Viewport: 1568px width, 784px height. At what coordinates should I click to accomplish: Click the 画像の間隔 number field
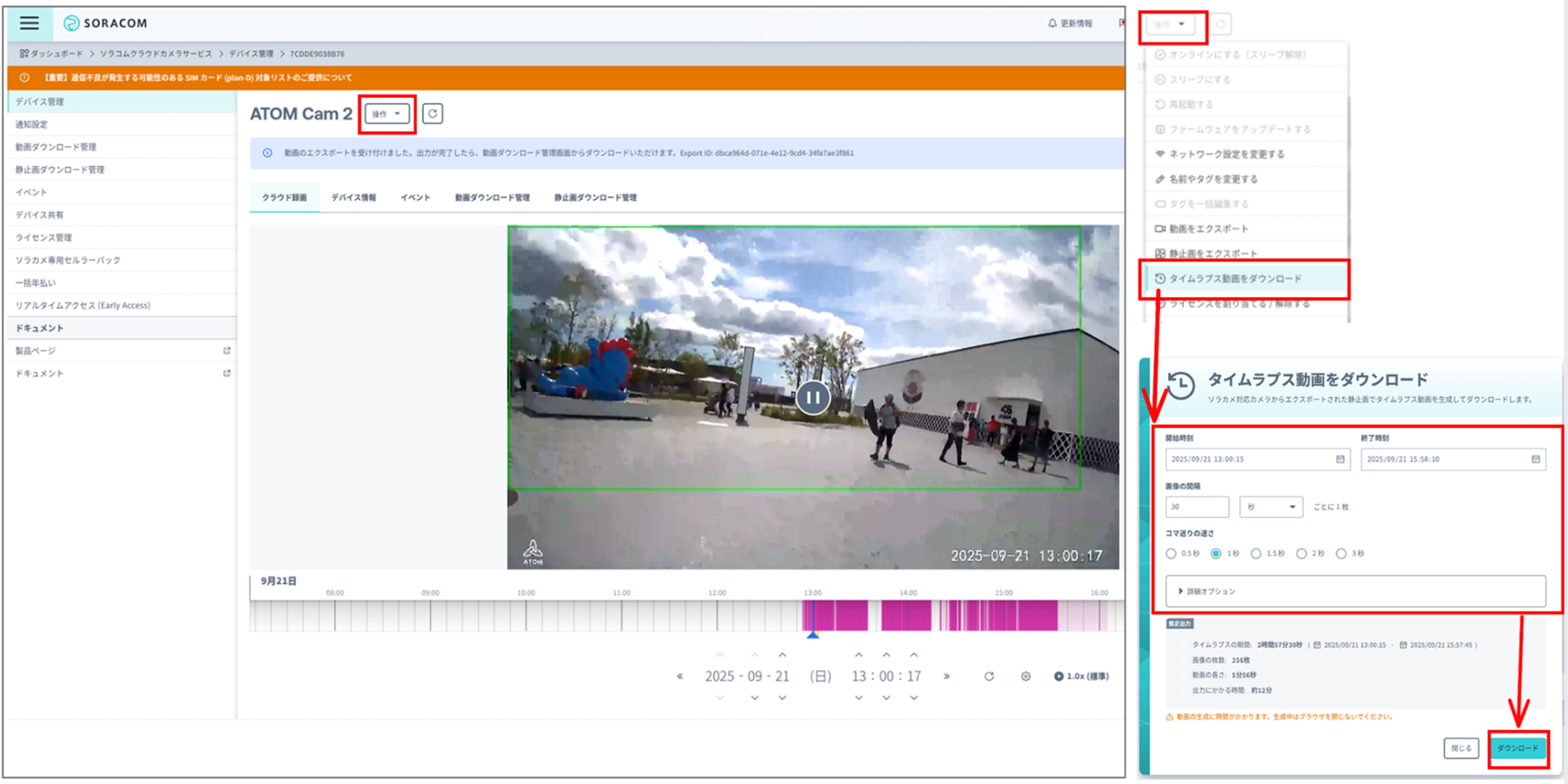(x=1197, y=507)
